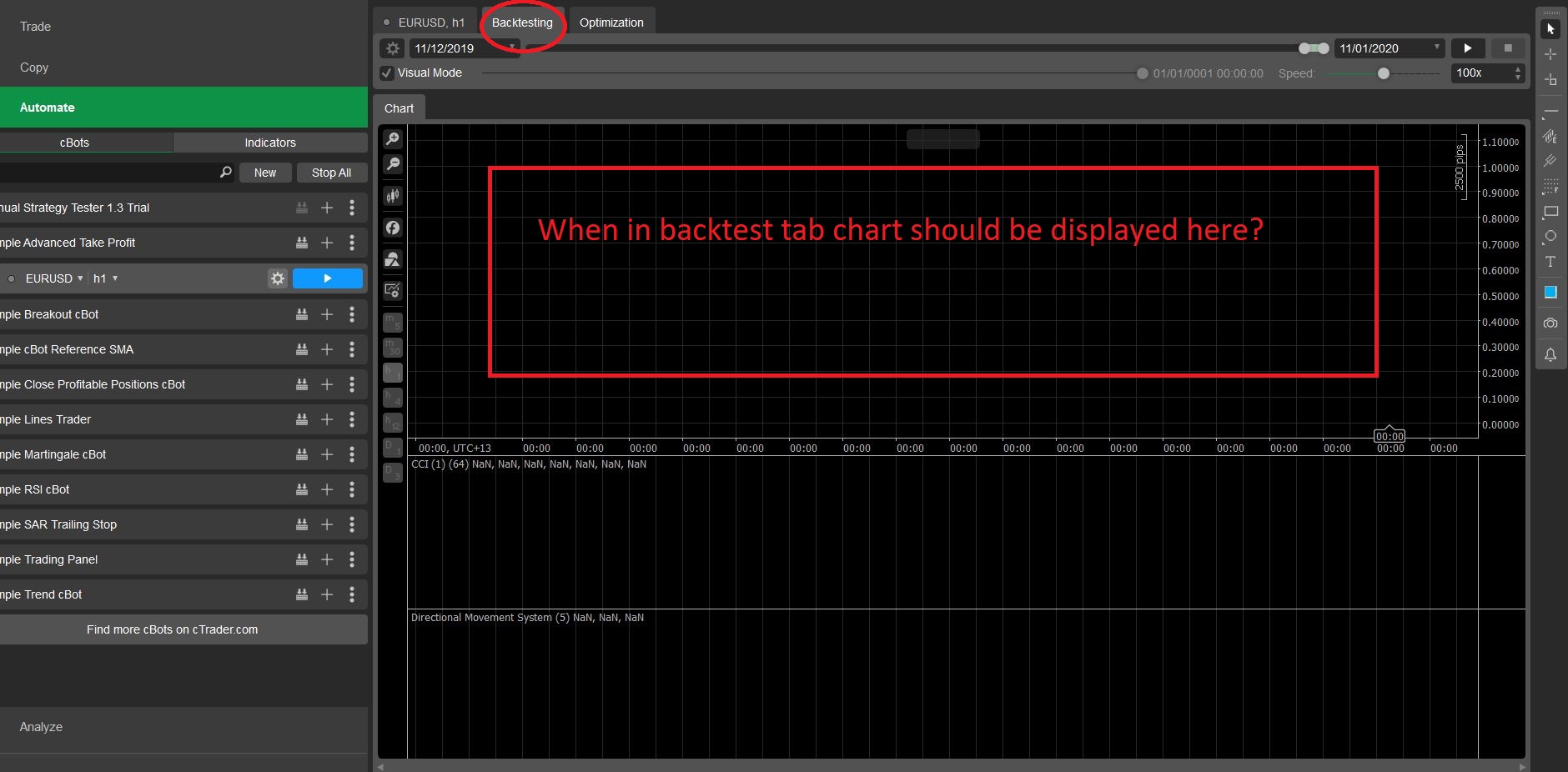
Task: Select the crosshair tool
Action: point(1550,54)
